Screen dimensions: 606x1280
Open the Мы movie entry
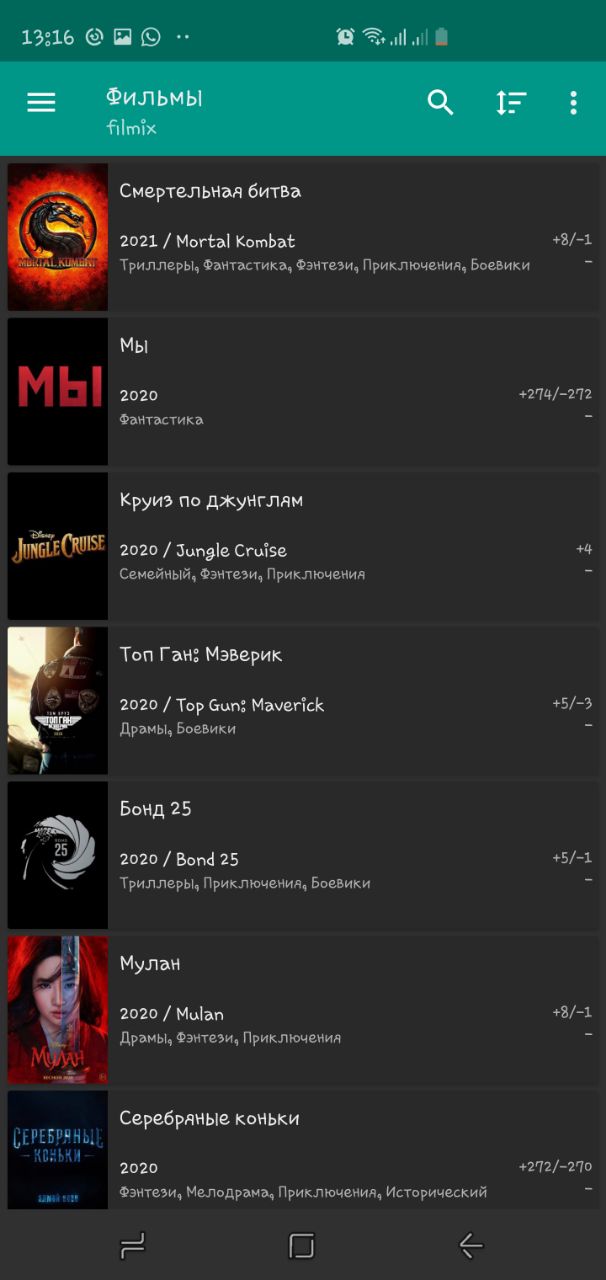[x=303, y=391]
